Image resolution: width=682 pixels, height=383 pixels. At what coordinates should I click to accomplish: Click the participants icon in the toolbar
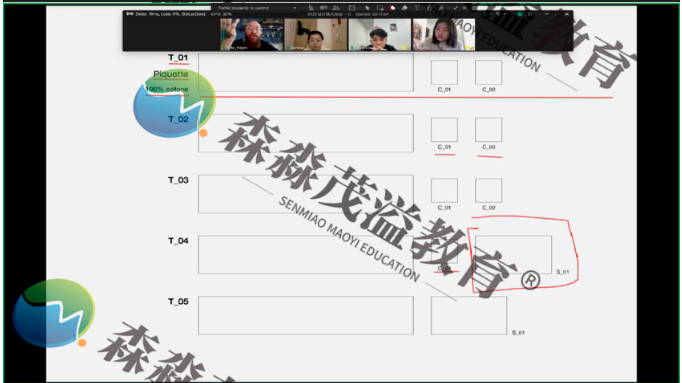pos(336,8)
